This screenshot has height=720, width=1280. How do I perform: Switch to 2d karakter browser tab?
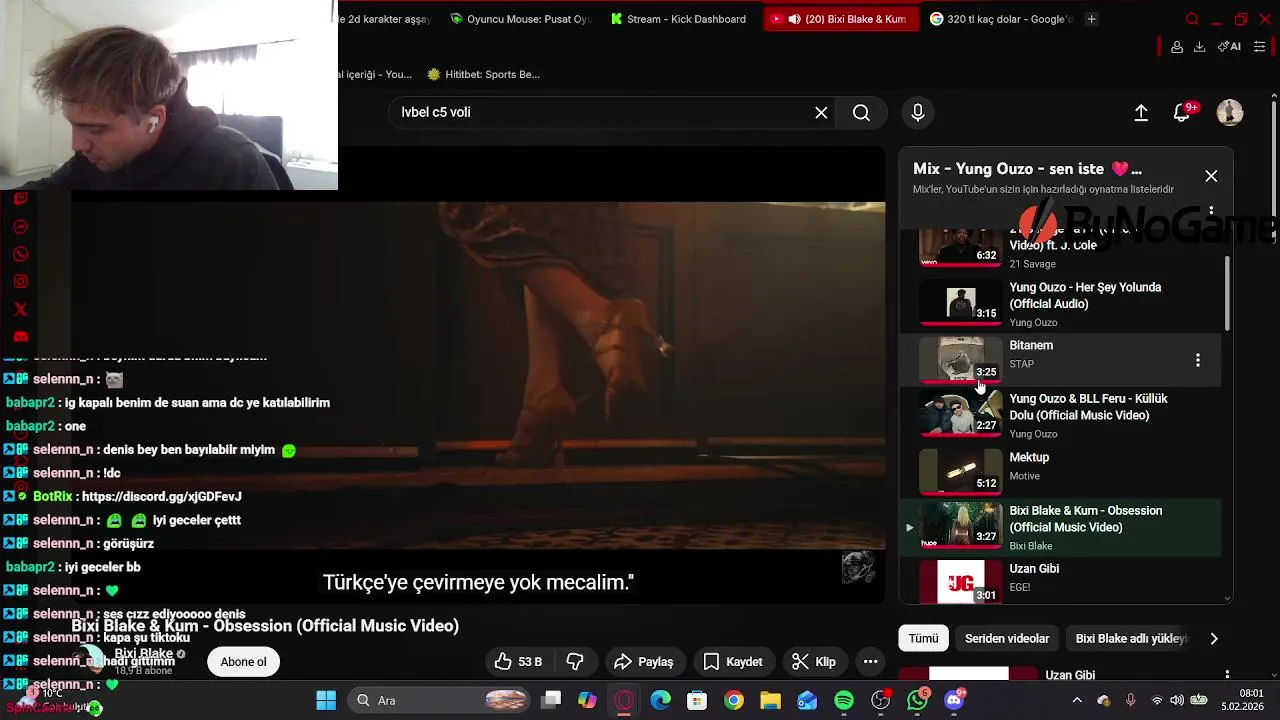tap(385, 19)
